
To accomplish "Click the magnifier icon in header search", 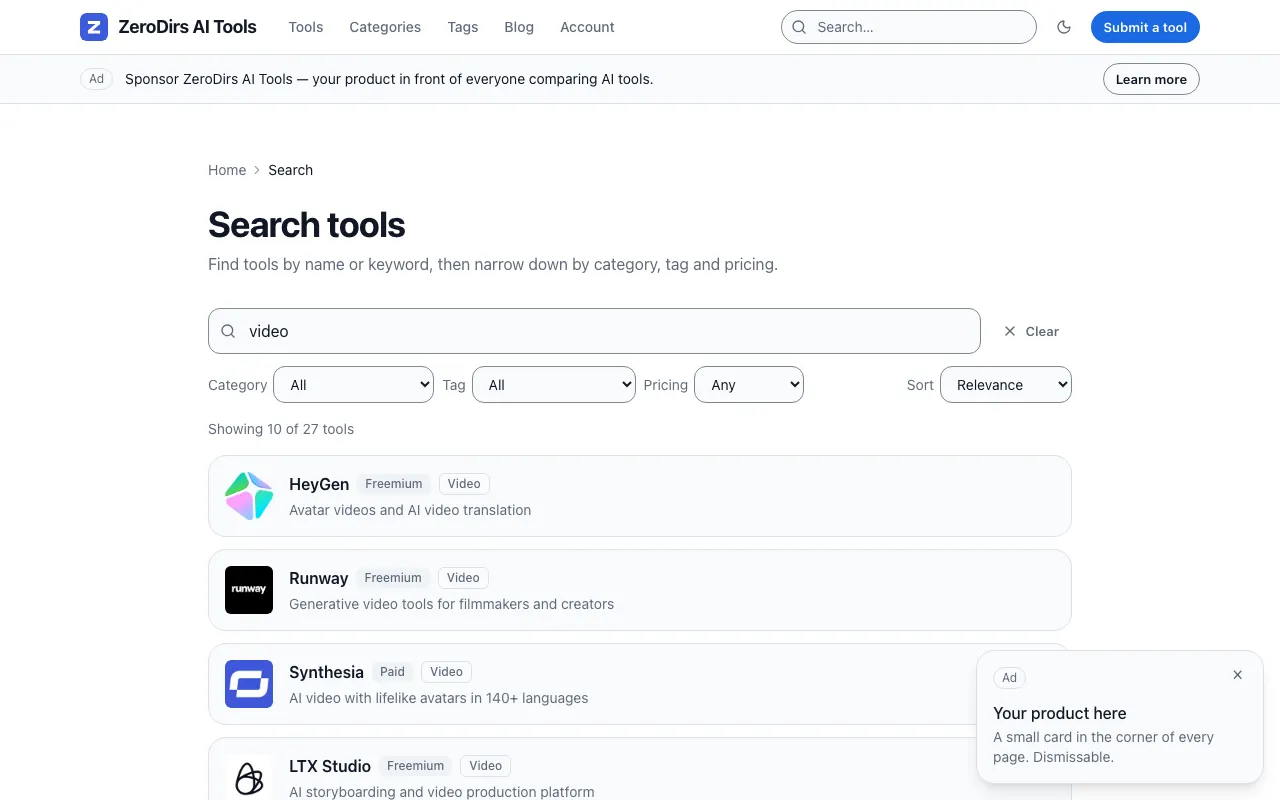I will click(799, 27).
